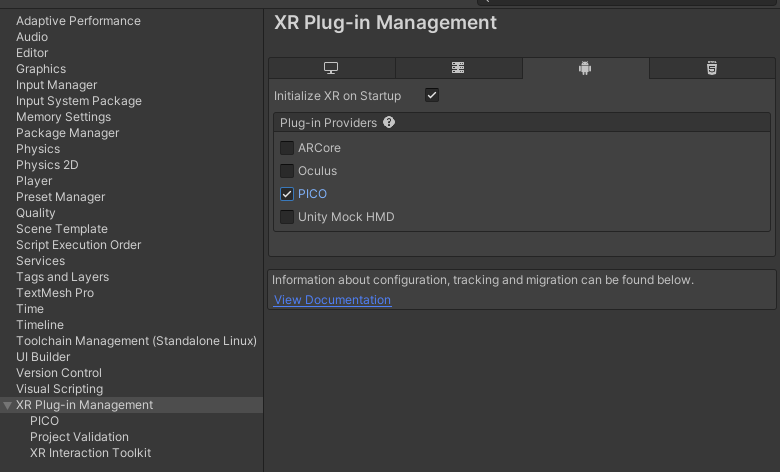Open Project Validation settings
Image resolution: width=780 pixels, height=472 pixels.
click(79, 437)
